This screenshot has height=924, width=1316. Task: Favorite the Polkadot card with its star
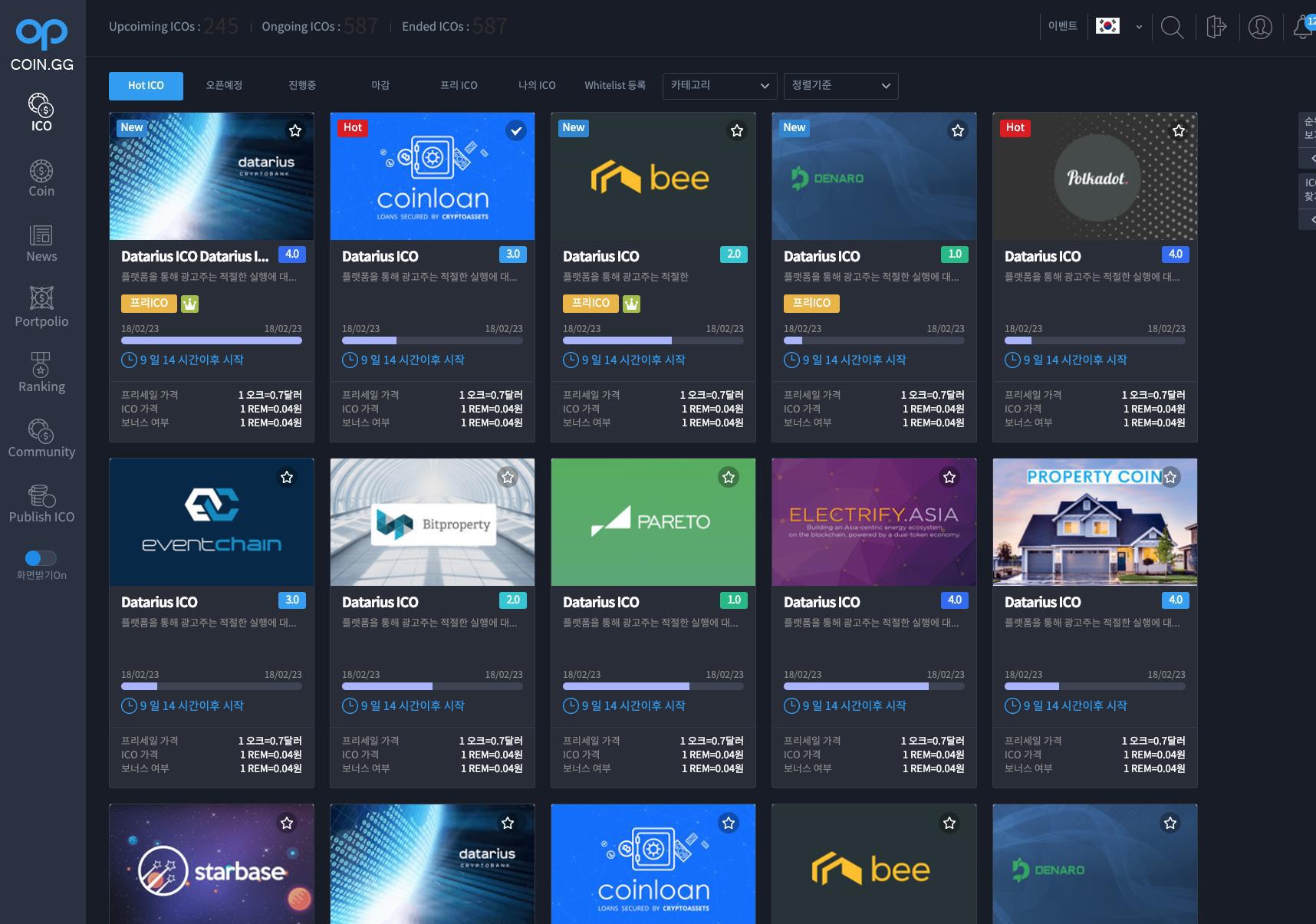click(1179, 130)
